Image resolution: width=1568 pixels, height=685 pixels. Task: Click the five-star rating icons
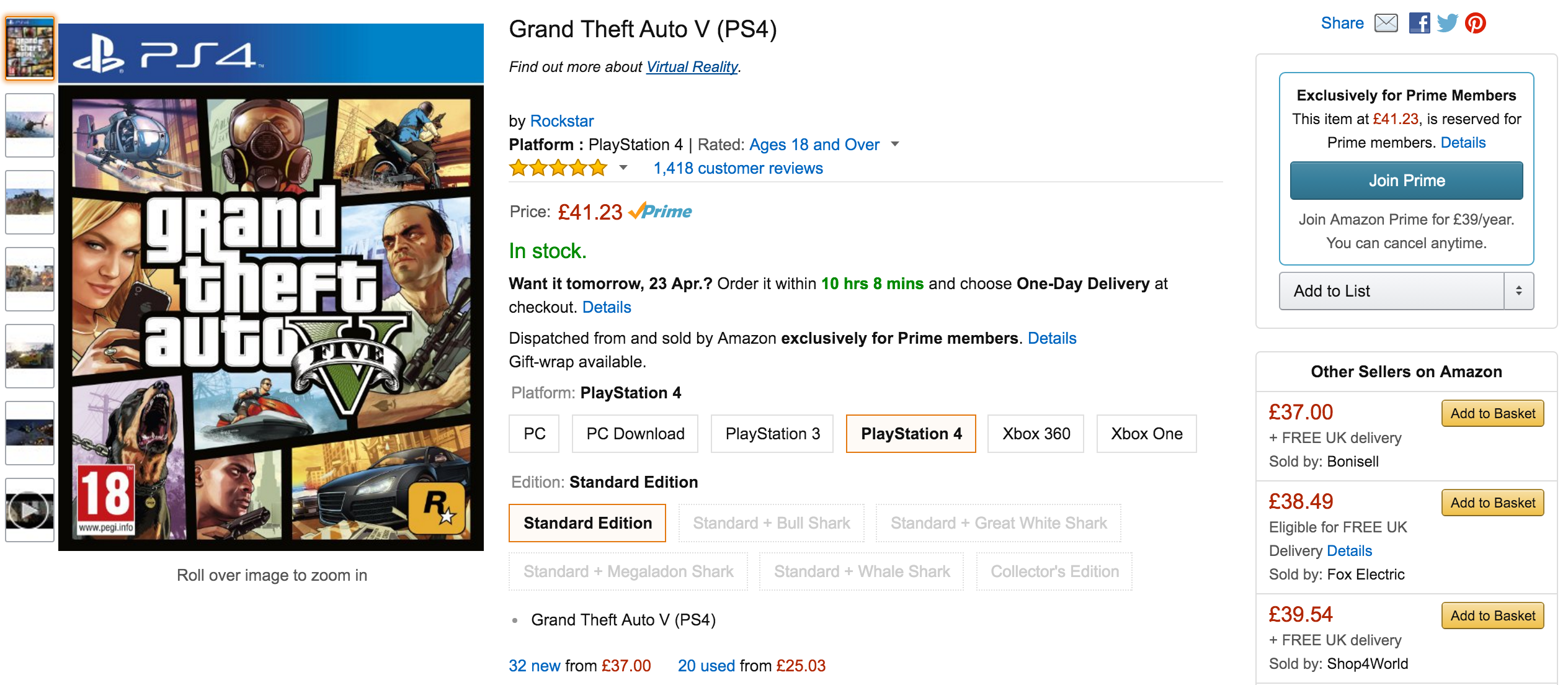(558, 168)
